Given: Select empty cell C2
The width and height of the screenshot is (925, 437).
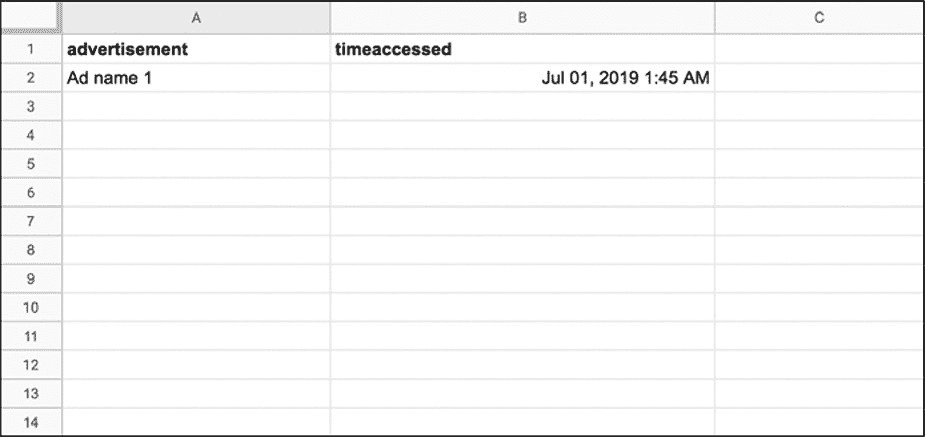Looking at the screenshot, I should pos(818,77).
